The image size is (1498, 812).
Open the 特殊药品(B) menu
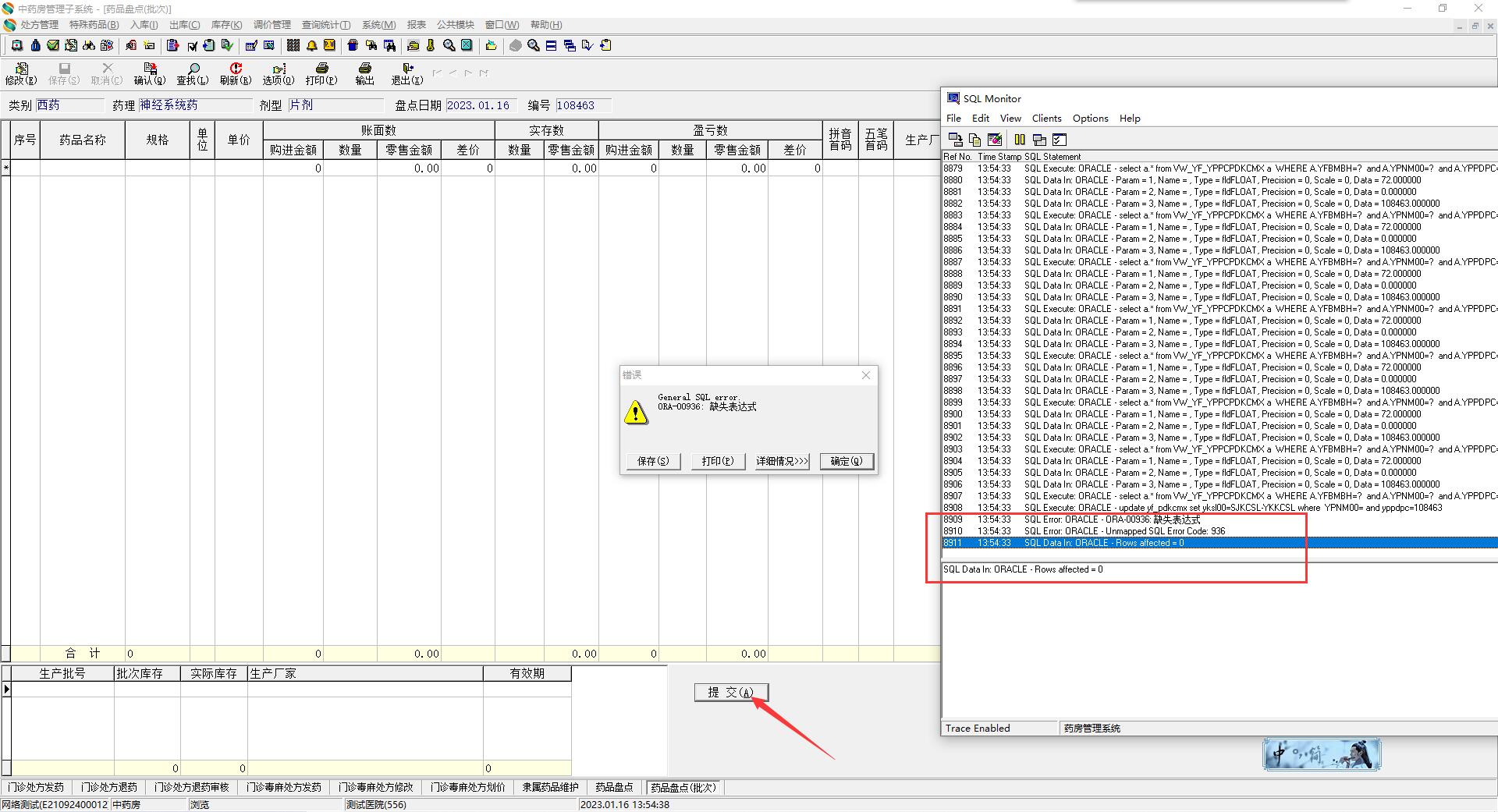(x=94, y=25)
